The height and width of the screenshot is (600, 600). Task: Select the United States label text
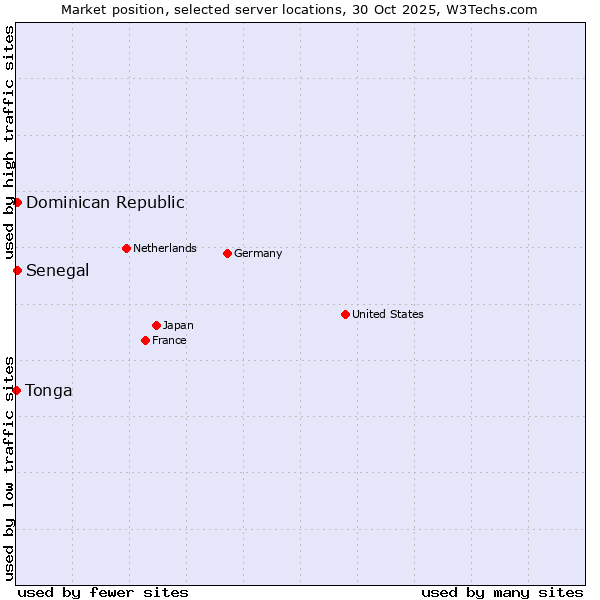387,314
